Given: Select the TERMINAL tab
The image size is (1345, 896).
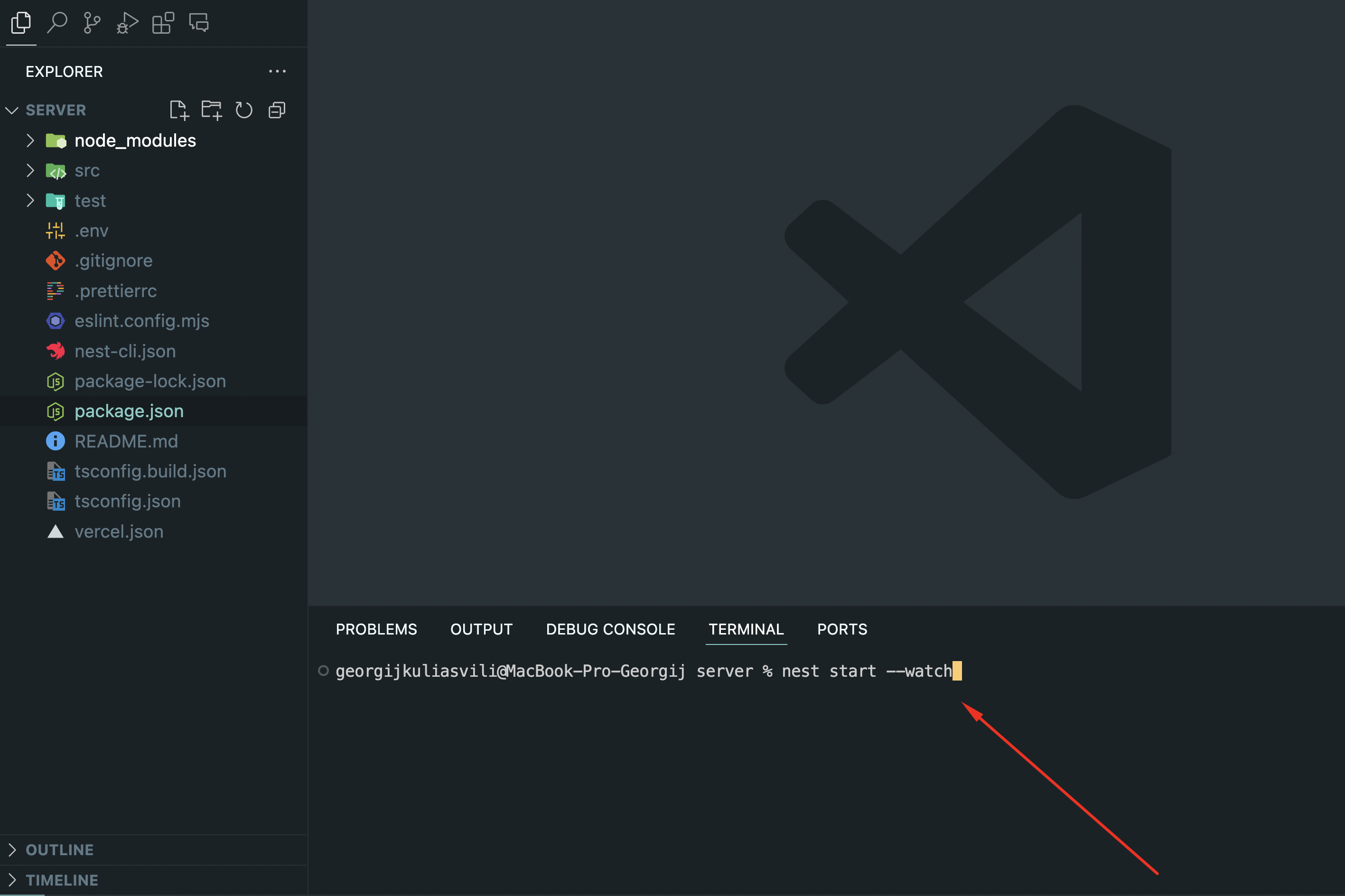Looking at the screenshot, I should point(746,629).
